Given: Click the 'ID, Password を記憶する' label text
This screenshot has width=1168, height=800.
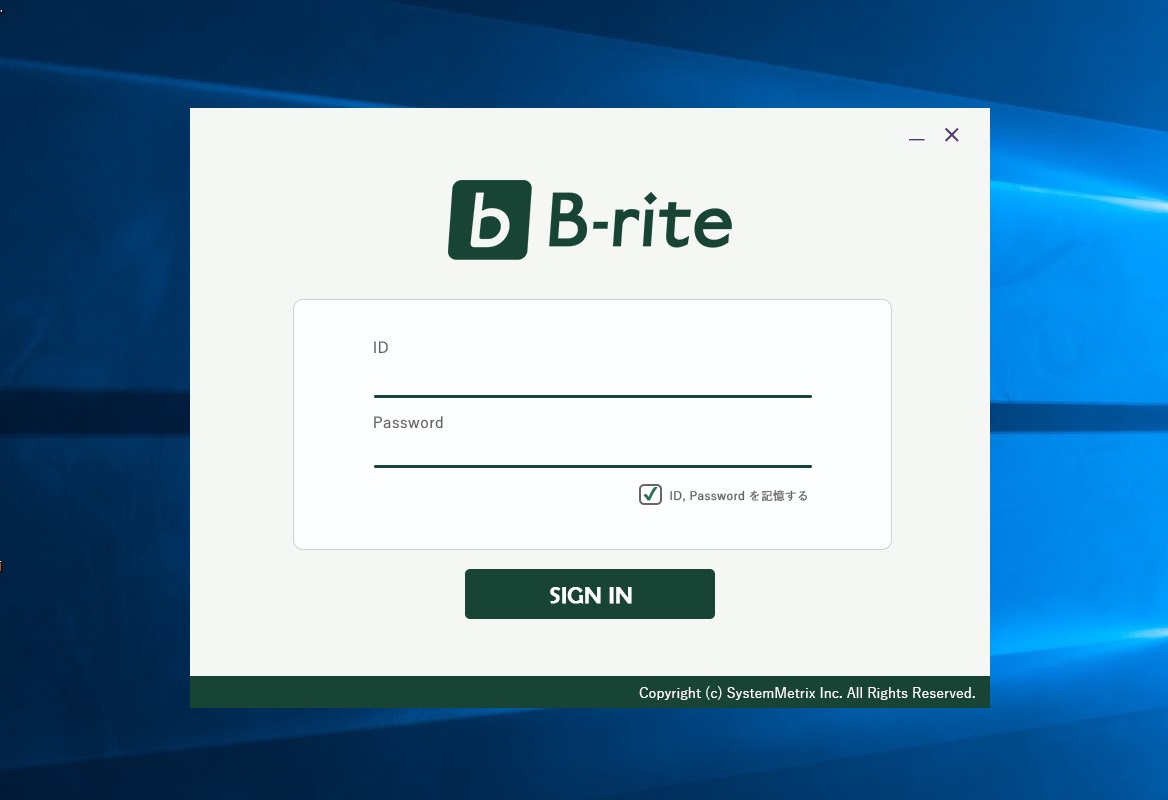Looking at the screenshot, I should pos(738,495).
